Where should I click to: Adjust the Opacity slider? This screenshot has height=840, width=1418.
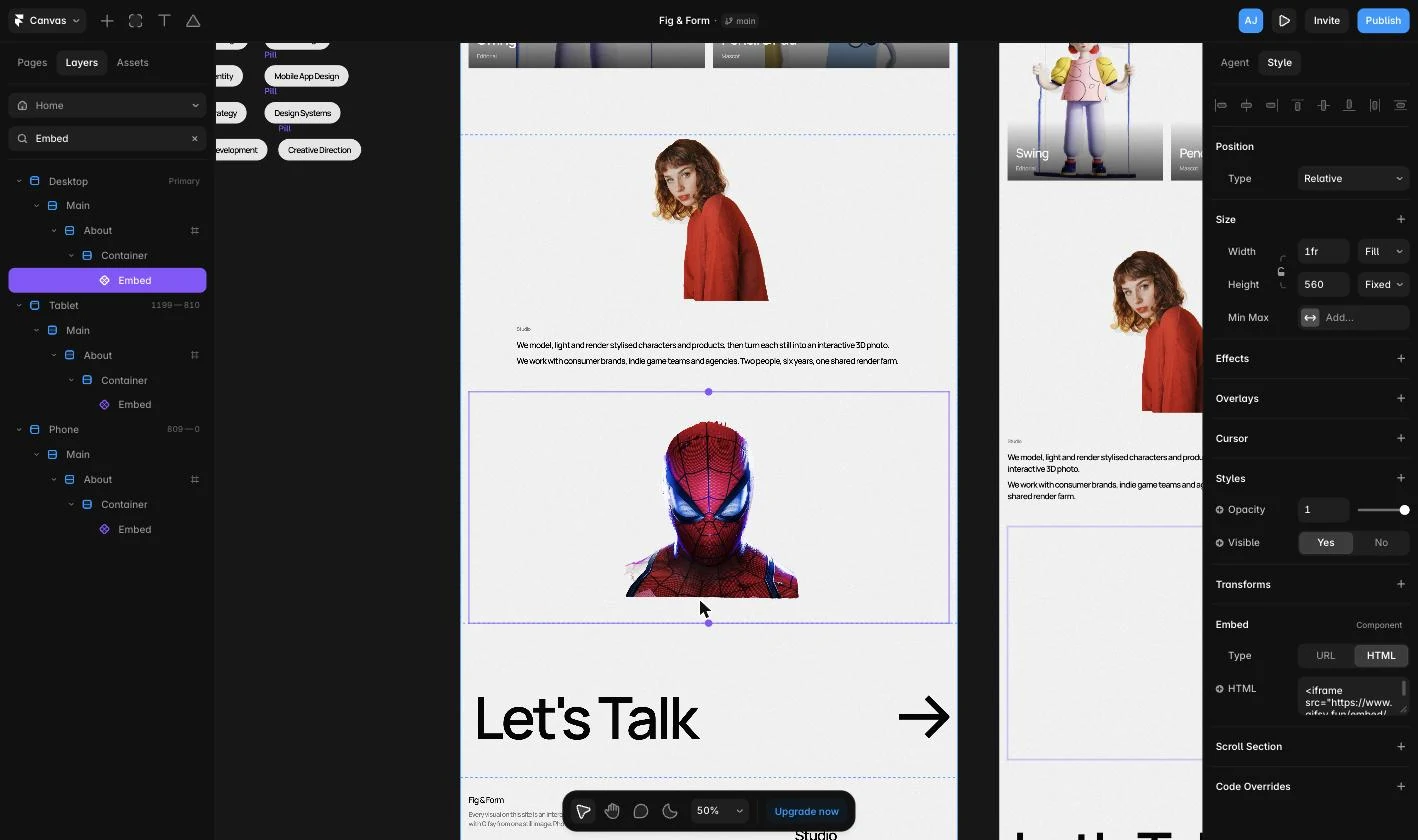[x=1383, y=510]
